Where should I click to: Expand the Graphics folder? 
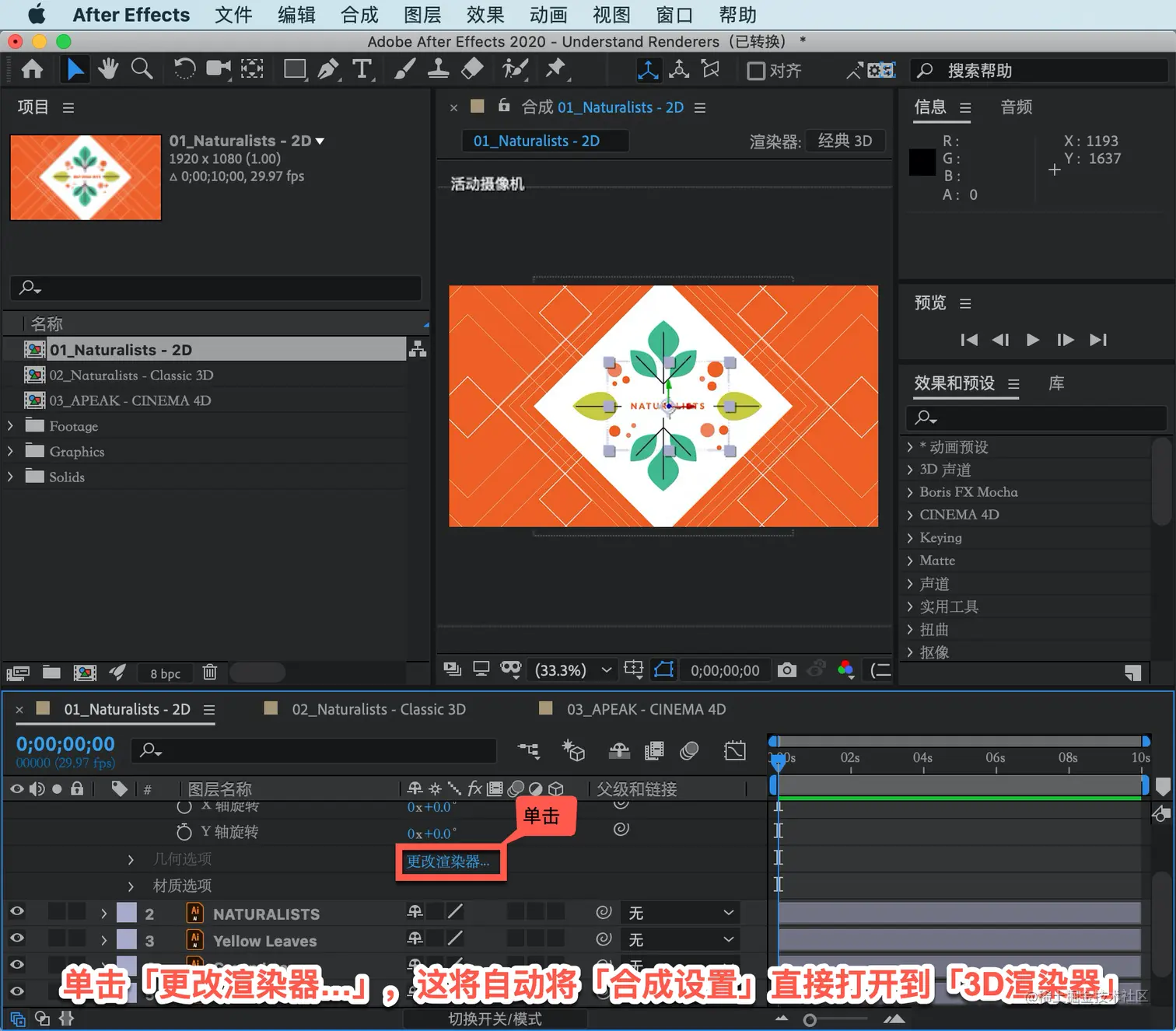pos(10,451)
